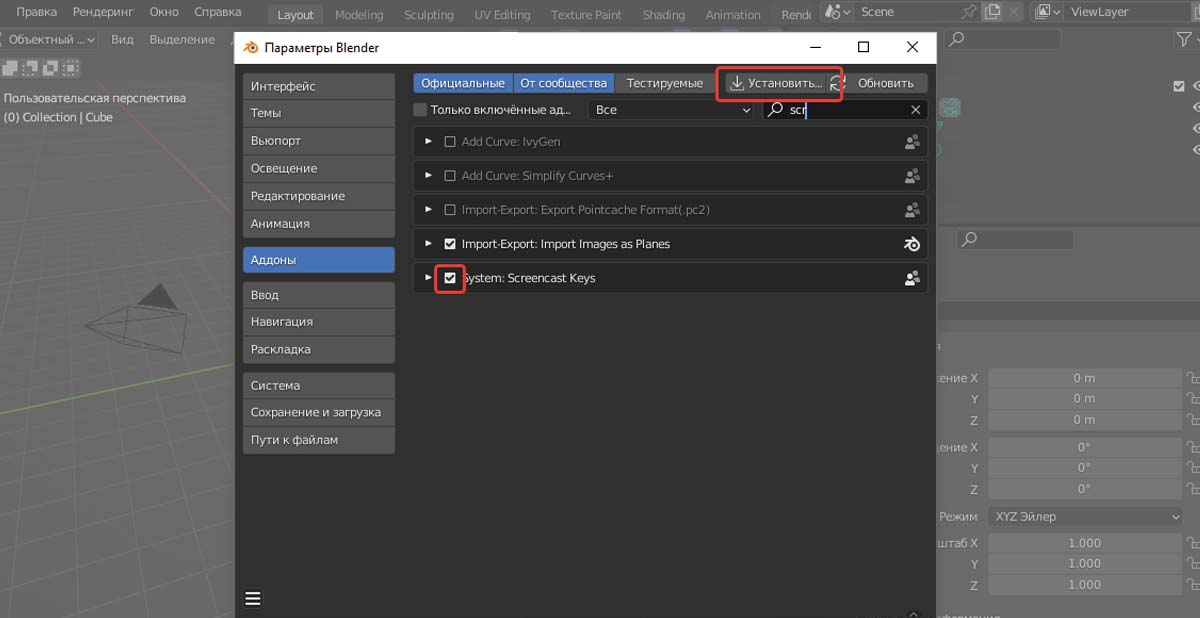This screenshot has width=1200, height=618.
Task: Expand the Simplify Curves+ addon details
Action: (x=428, y=176)
